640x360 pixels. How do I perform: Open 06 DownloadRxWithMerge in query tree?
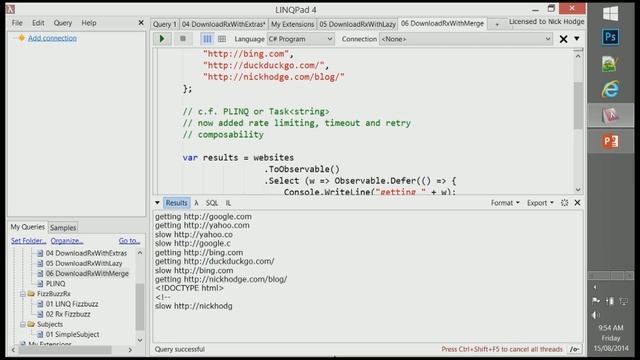(x=87, y=273)
